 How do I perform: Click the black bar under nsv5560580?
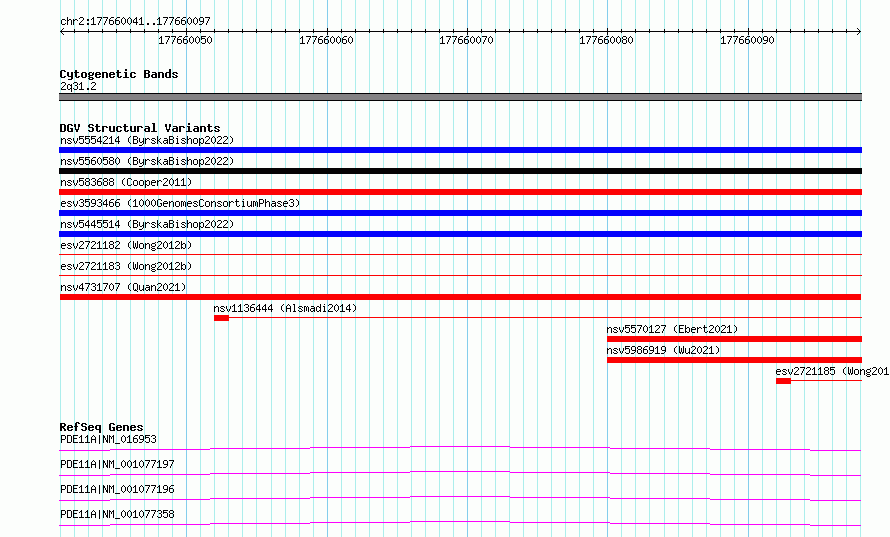(460, 171)
